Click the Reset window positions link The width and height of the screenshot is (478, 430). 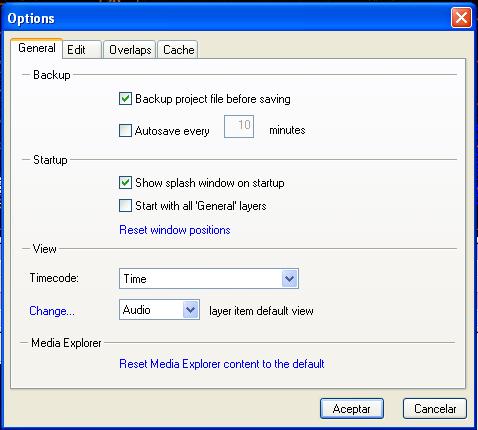(175, 230)
